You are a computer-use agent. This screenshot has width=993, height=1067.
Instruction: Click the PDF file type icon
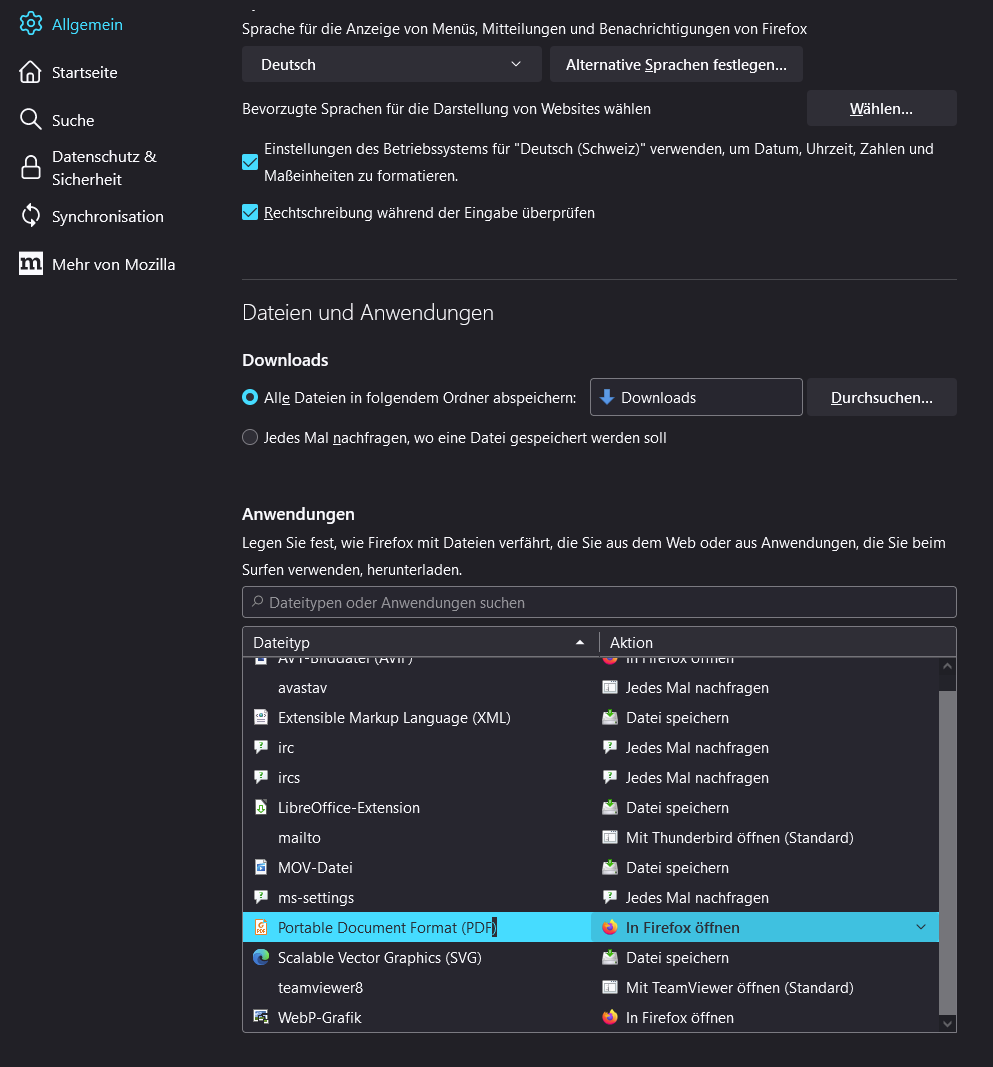[x=261, y=928]
